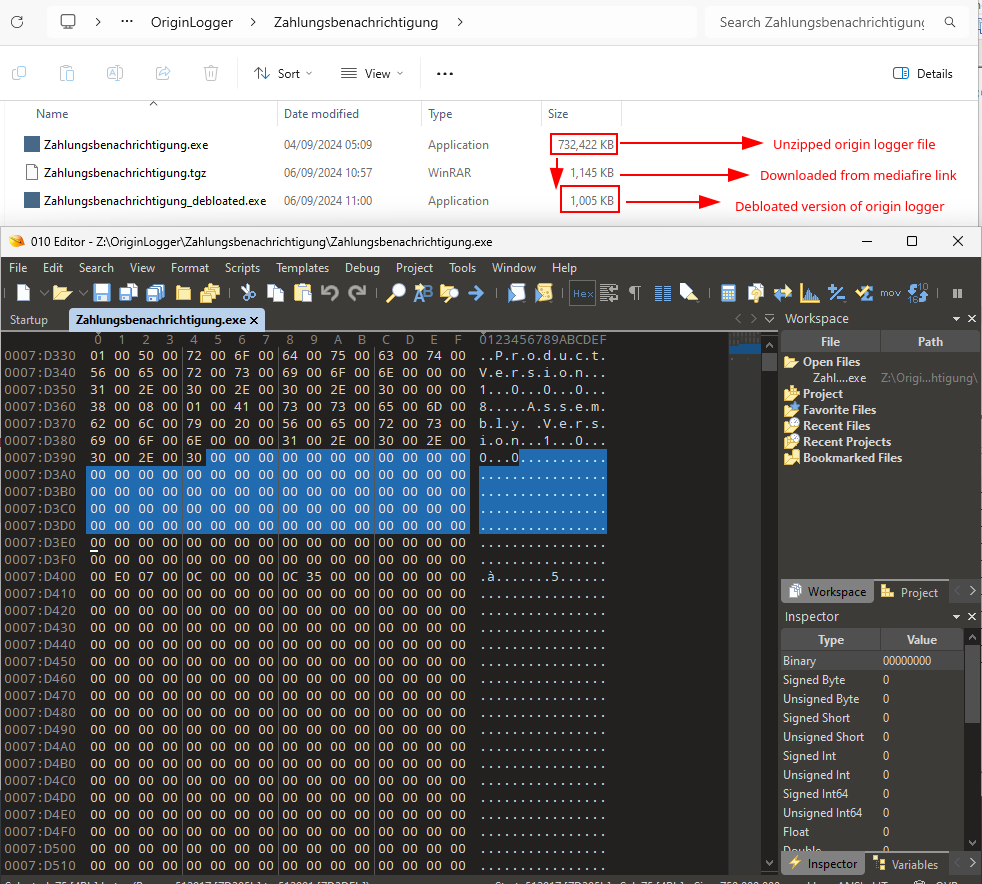982x884 pixels.
Task: Toggle the word wrap toolbar icon
Action: pos(609,292)
